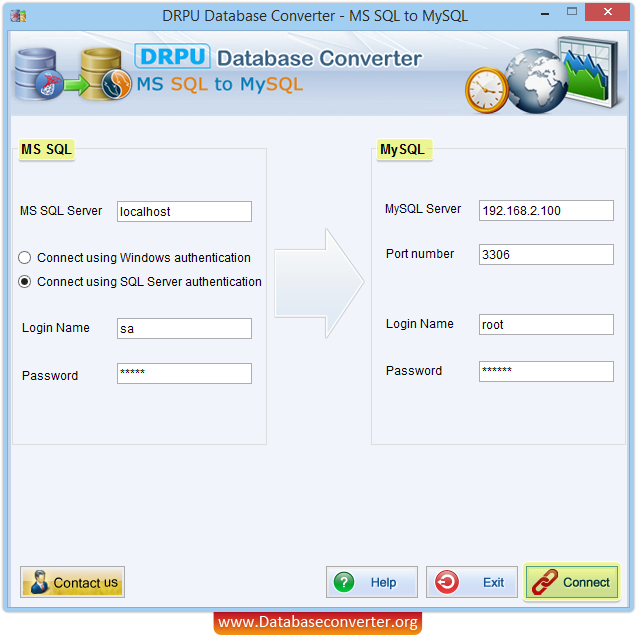
Task: Click the Contact us button
Action: click(72, 582)
